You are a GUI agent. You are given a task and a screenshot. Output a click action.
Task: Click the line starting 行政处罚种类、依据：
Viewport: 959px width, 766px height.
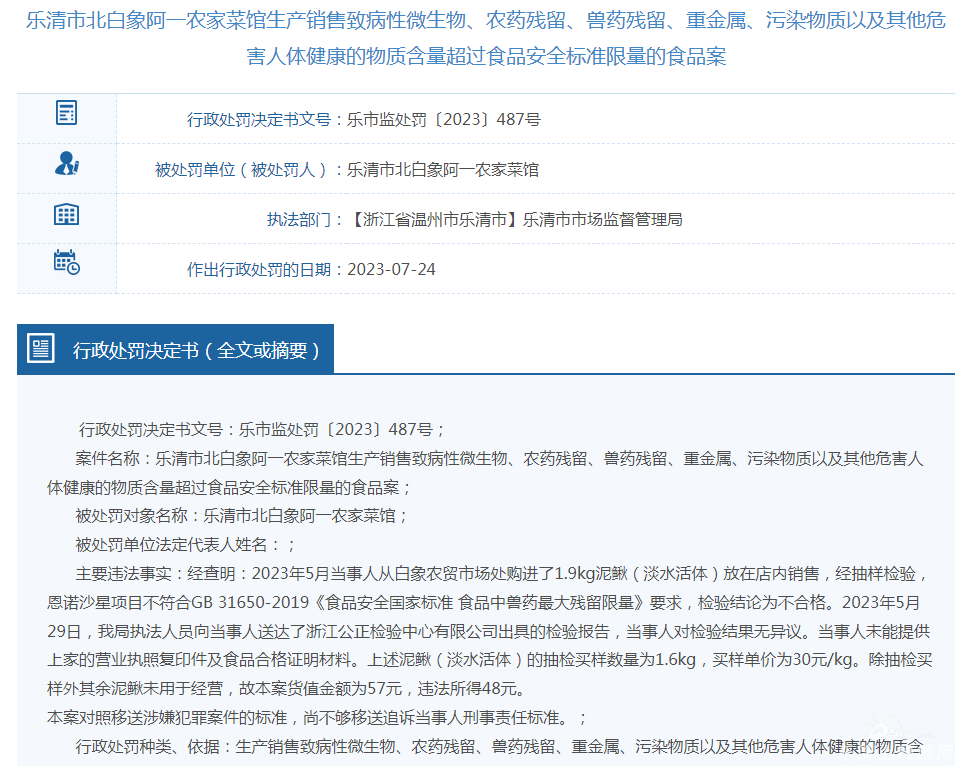pyautogui.click(x=499, y=746)
